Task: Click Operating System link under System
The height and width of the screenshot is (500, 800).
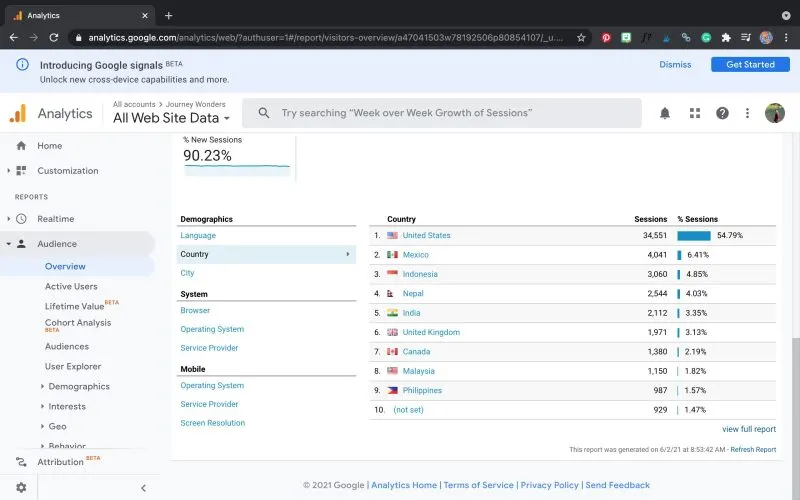Action: (x=212, y=329)
